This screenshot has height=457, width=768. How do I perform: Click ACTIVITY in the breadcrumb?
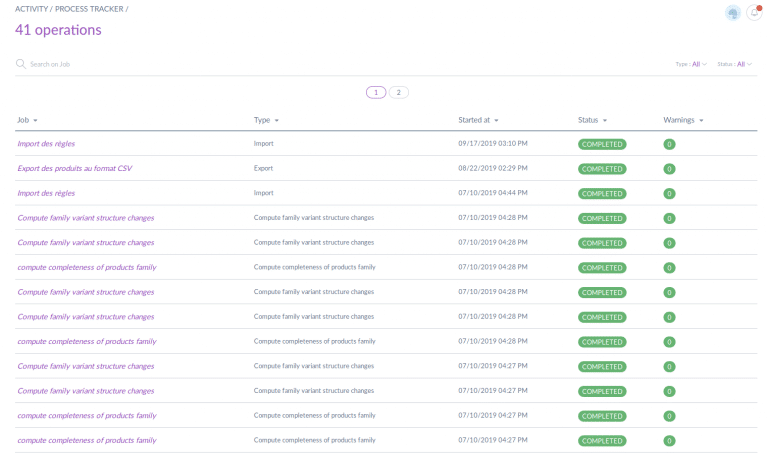pos(31,9)
